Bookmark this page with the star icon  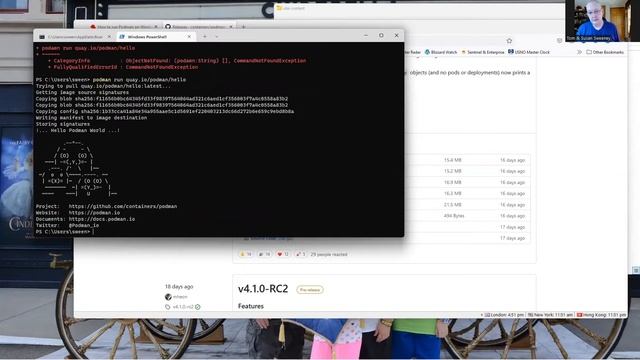click(509, 41)
